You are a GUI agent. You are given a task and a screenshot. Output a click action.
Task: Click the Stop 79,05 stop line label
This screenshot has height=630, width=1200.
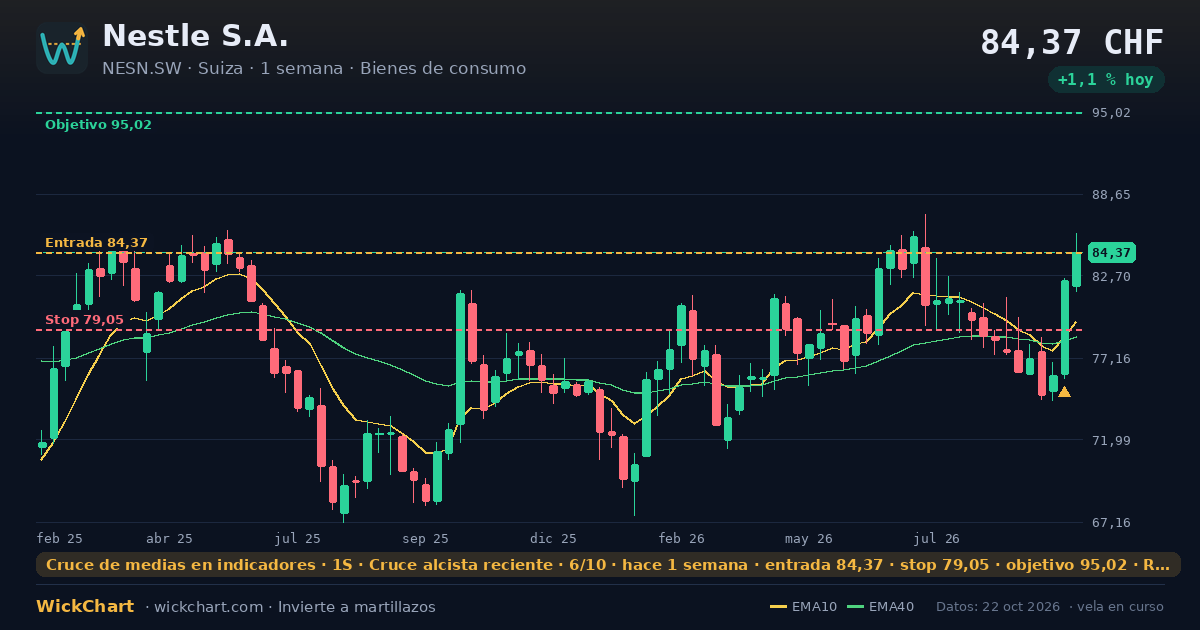pyautogui.click(x=84, y=320)
